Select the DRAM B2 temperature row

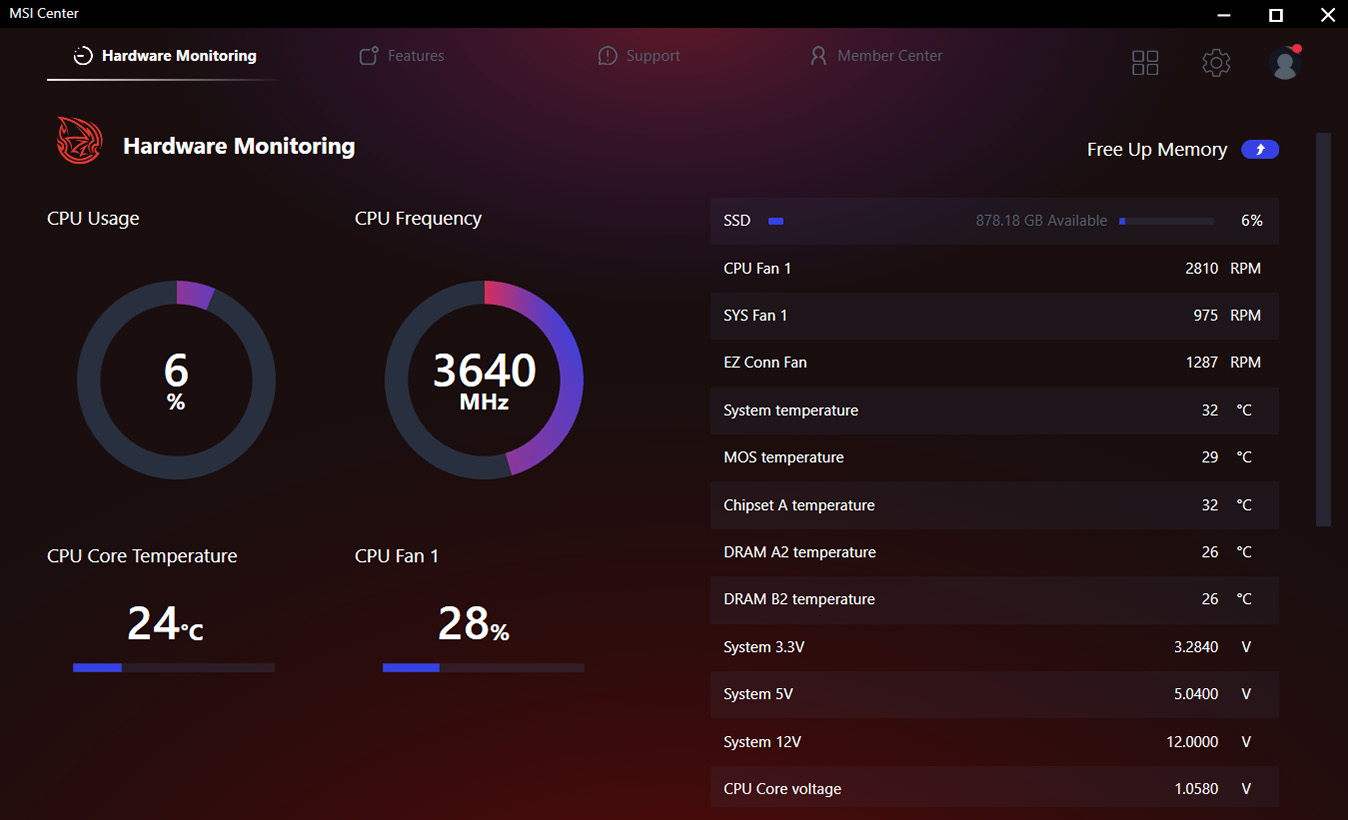point(994,599)
